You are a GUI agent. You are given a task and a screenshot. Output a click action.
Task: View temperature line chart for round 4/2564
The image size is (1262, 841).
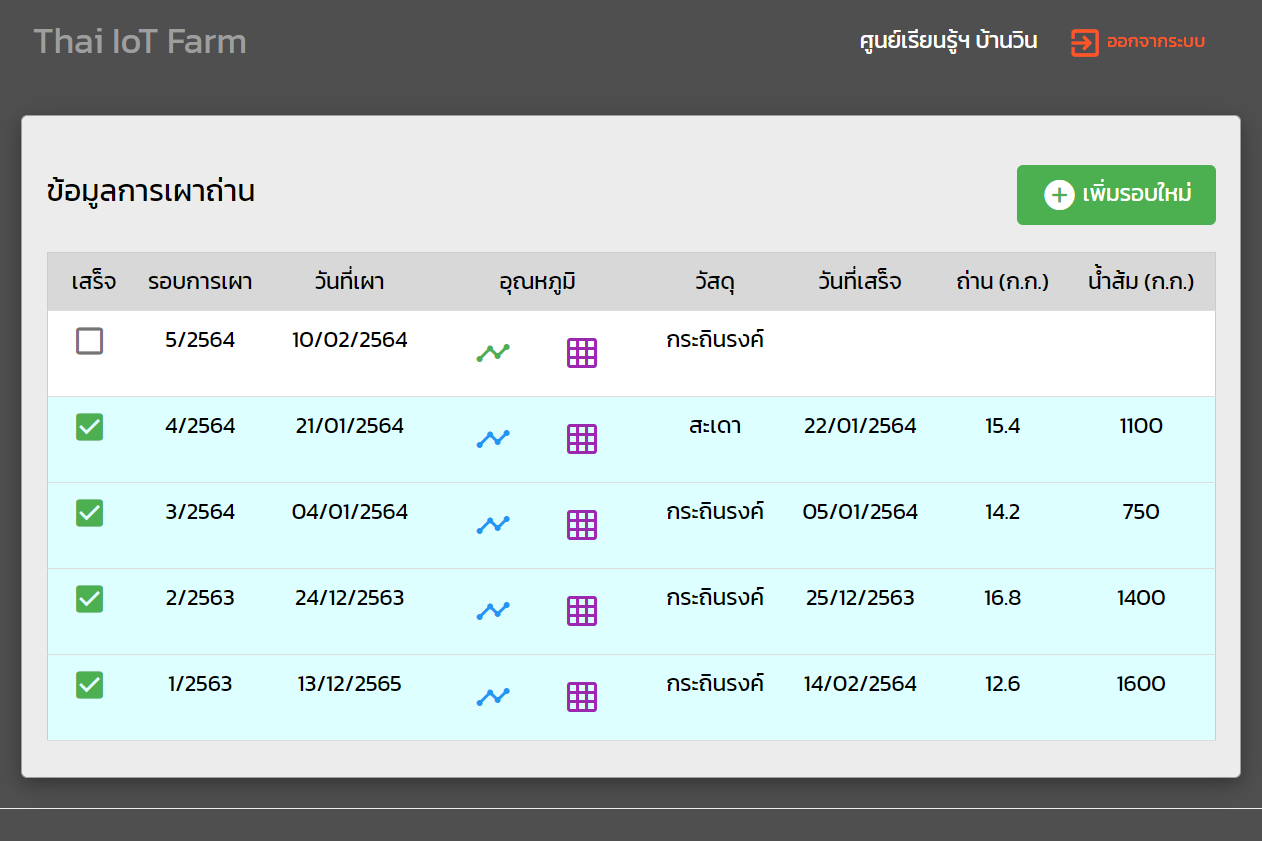[x=493, y=438]
